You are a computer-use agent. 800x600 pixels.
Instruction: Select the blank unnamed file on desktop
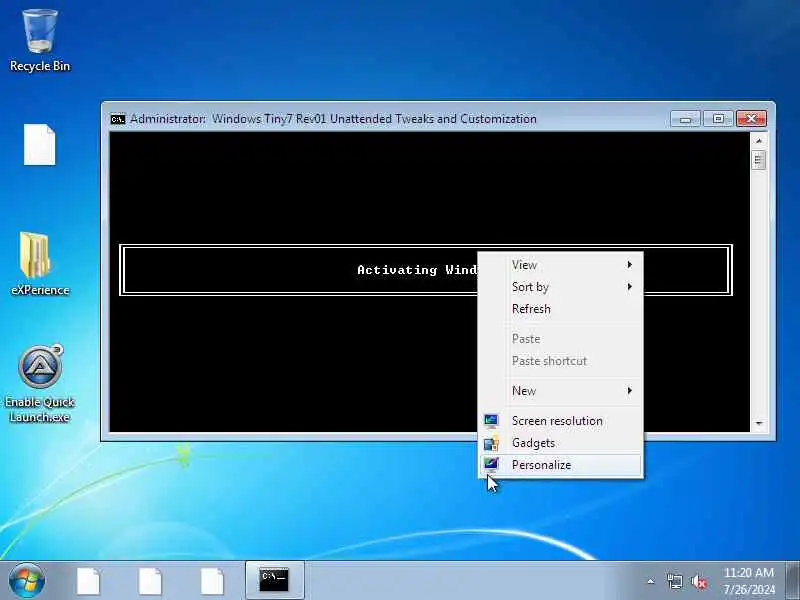(39, 145)
